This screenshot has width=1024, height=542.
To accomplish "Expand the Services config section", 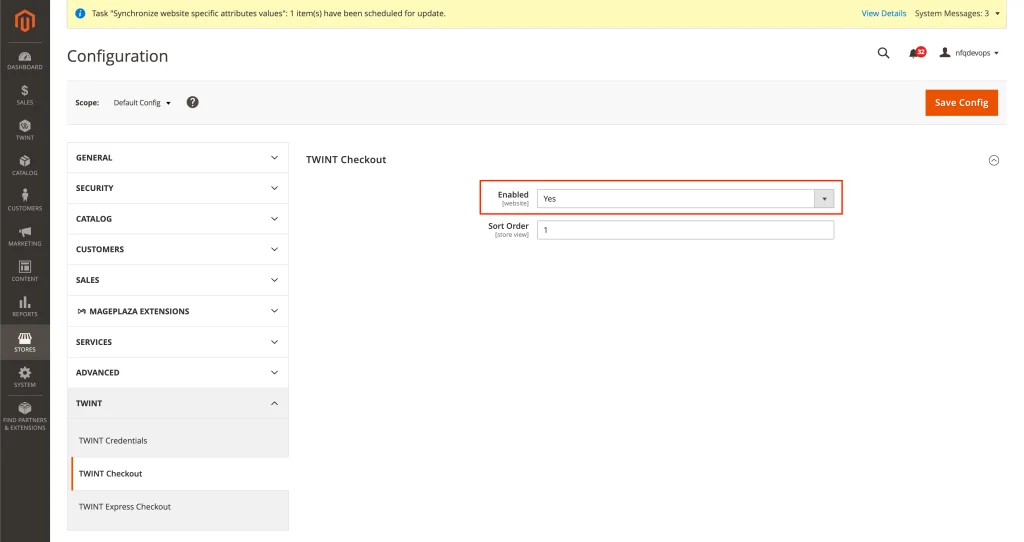I will pyautogui.click(x=178, y=342).
